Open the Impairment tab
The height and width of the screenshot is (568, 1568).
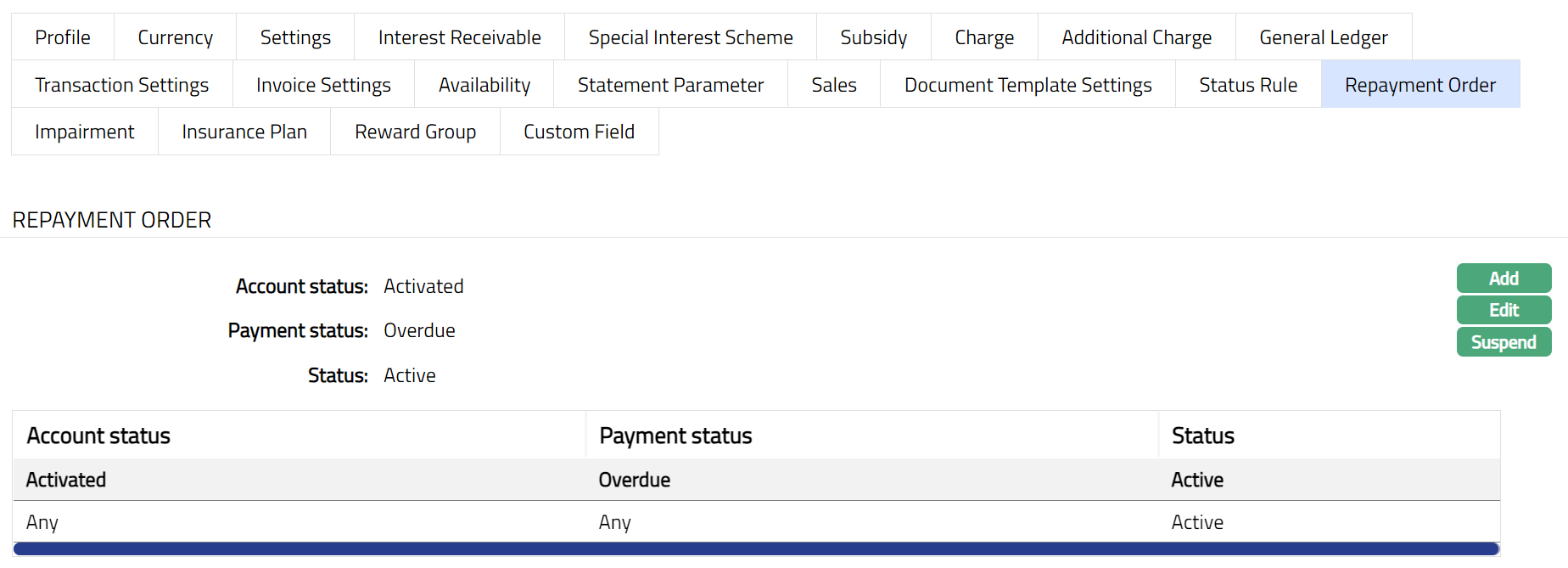click(84, 132)
